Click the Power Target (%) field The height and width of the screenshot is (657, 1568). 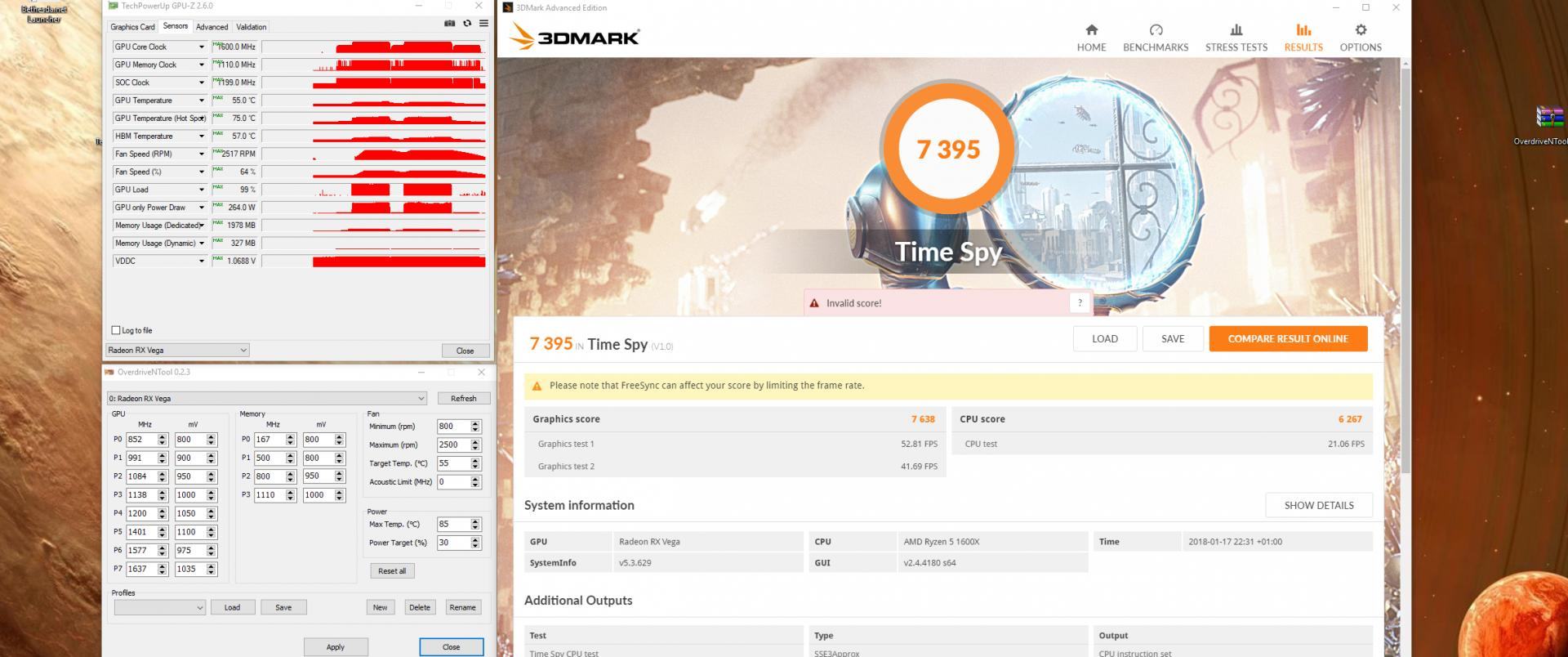453,543
